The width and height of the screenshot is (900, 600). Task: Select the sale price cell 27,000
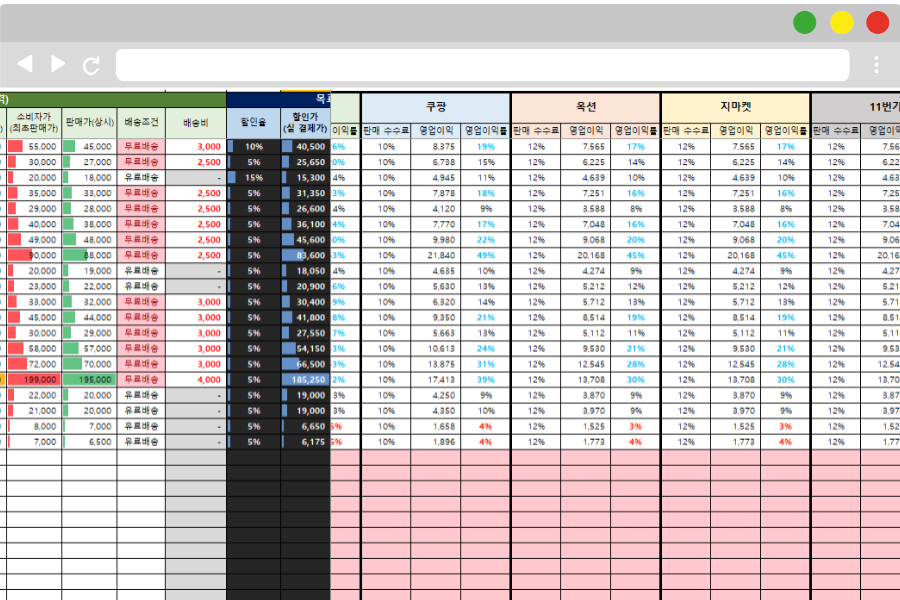coord(90,162)
